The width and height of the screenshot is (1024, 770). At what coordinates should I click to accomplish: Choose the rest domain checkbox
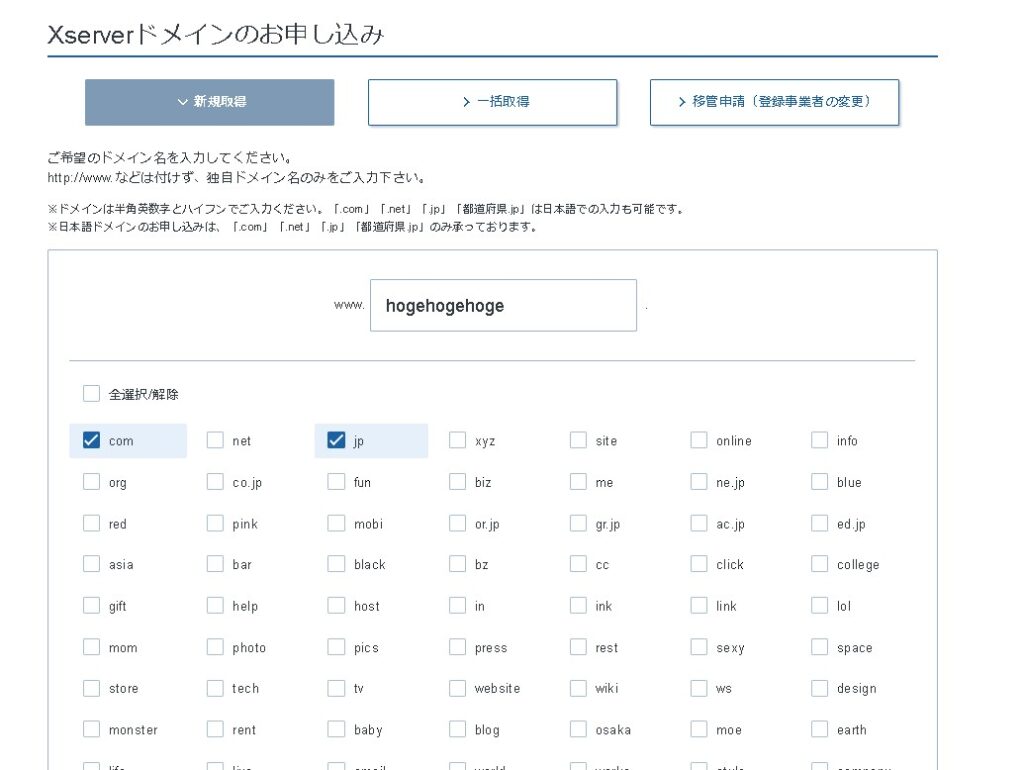578,647
